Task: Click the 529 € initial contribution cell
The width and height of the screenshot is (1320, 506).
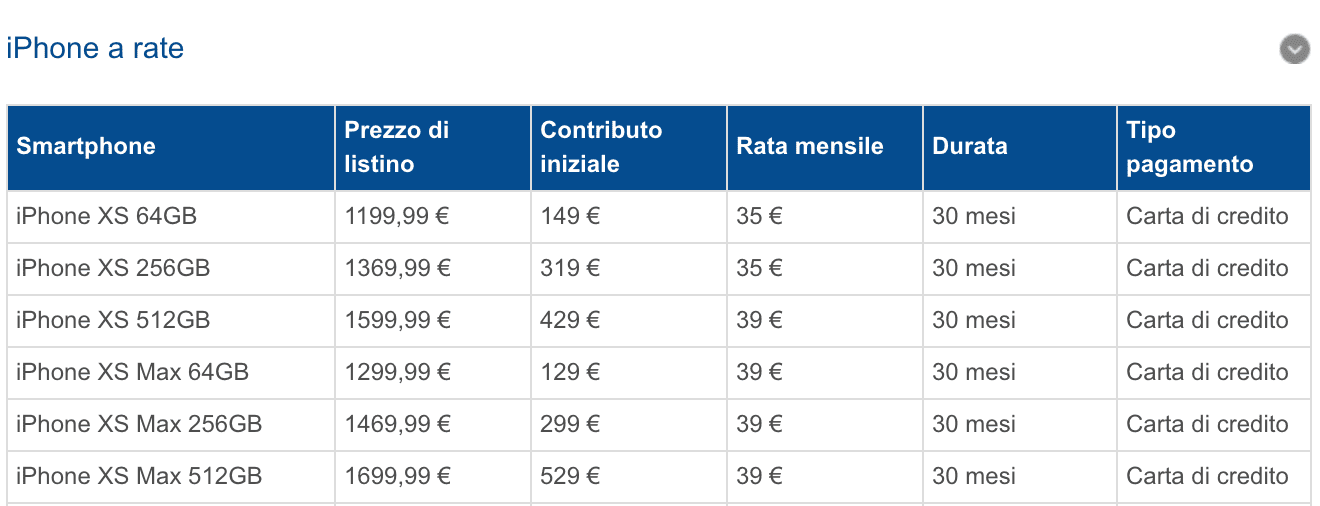Action: [x=629, y=476]
